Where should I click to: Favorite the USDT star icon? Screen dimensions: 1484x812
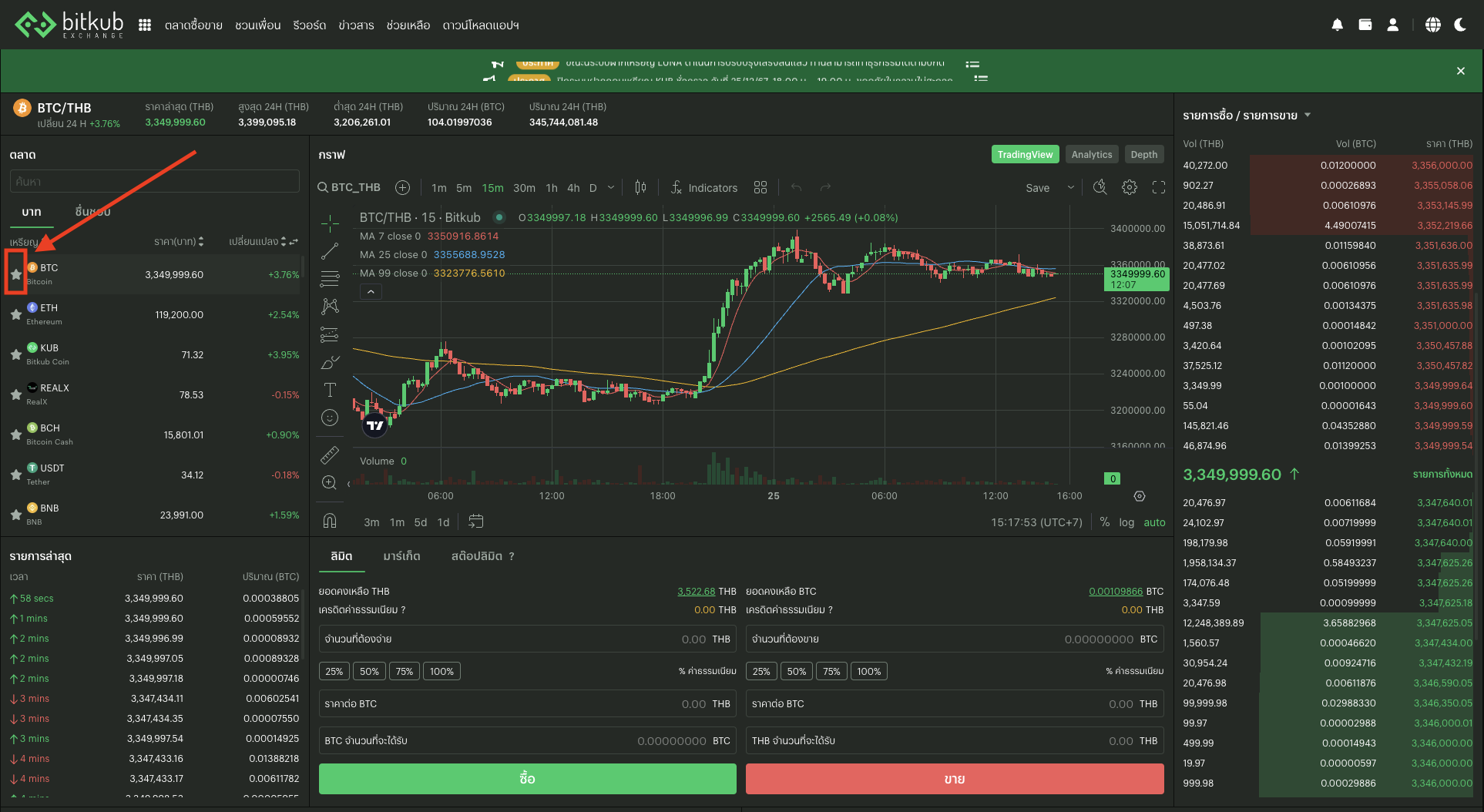pyautogui.click(x=15, y=475)
